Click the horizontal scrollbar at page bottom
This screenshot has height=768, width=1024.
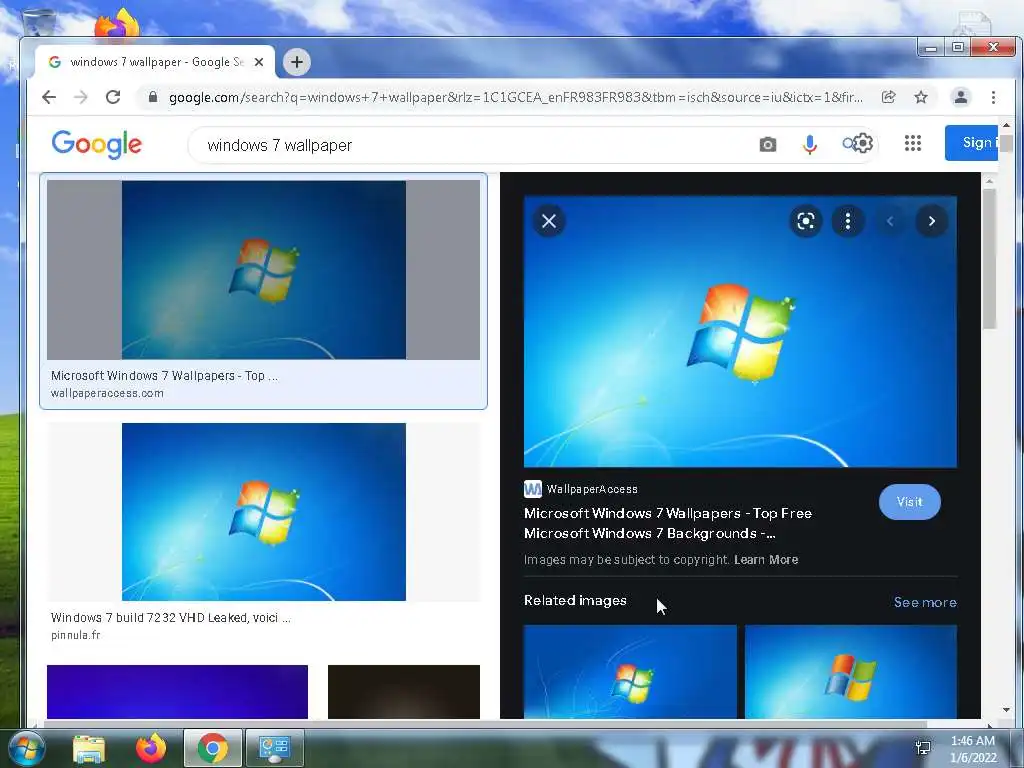[x=485, y=724]
